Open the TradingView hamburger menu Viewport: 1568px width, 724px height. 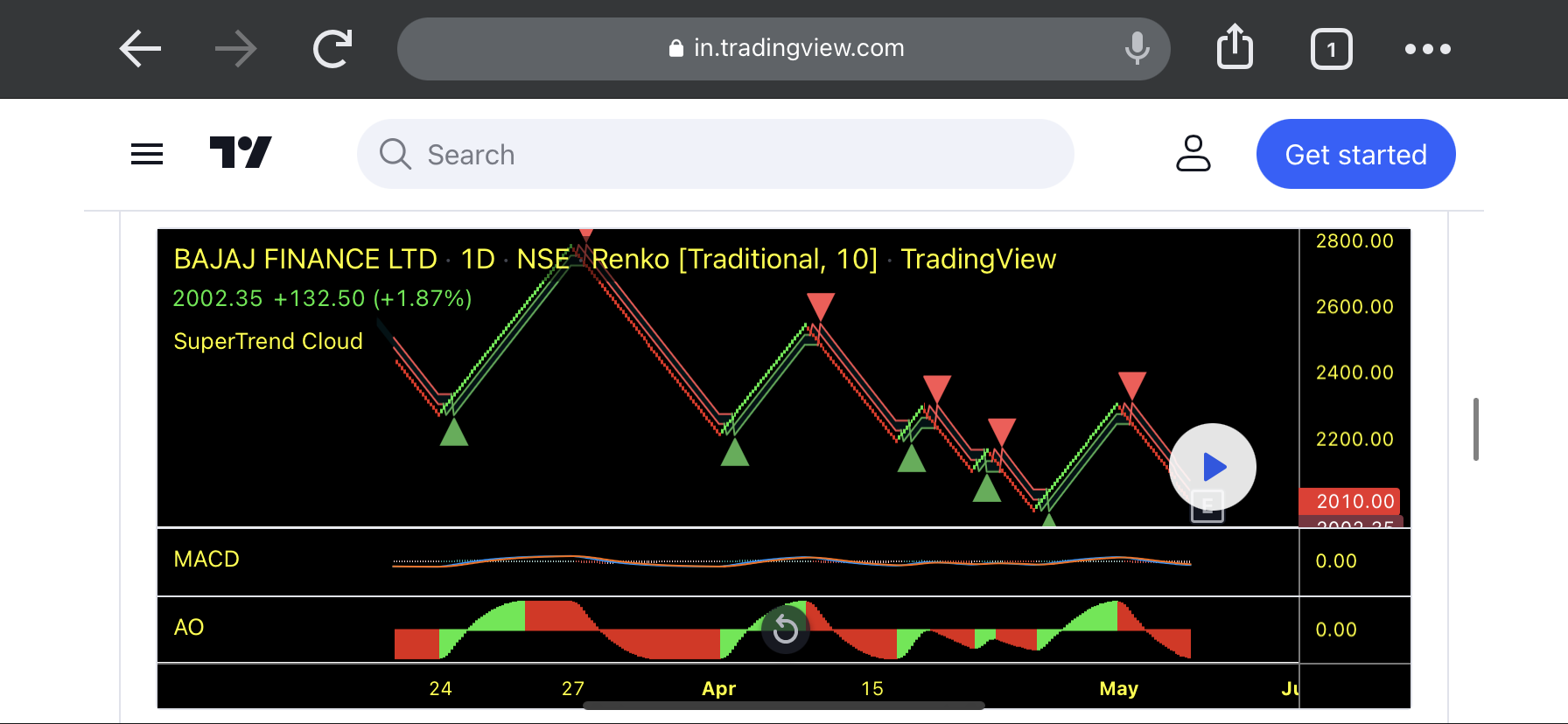(x=147, y=155)
